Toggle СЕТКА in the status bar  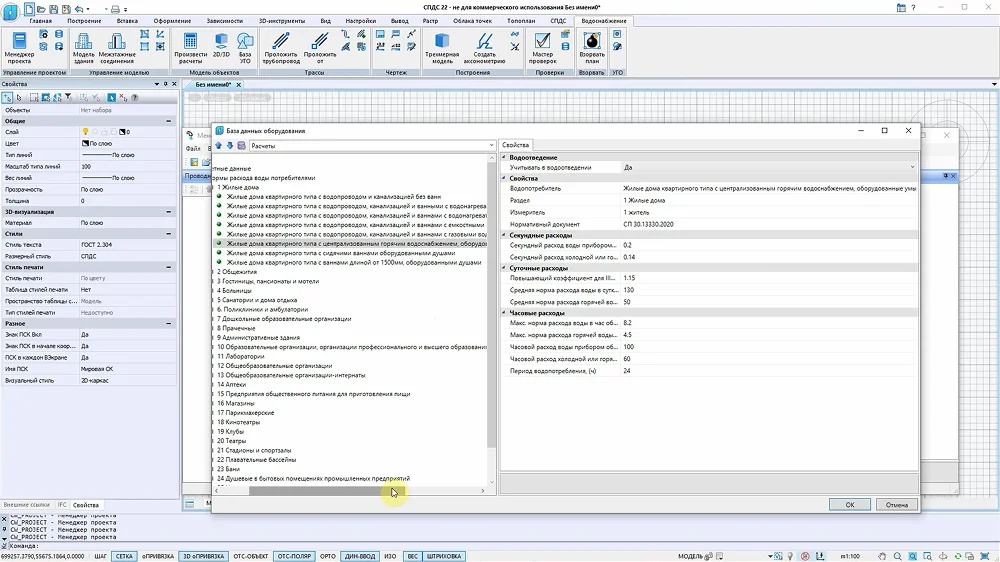(x=124, y=556)
